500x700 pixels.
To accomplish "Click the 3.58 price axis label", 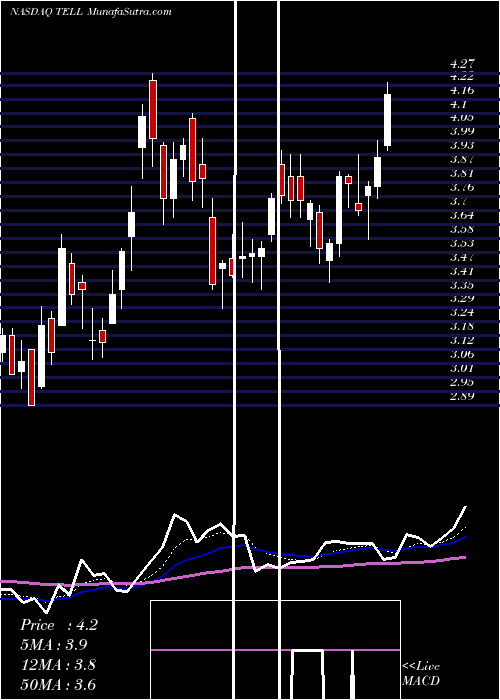I will (462, 229).
